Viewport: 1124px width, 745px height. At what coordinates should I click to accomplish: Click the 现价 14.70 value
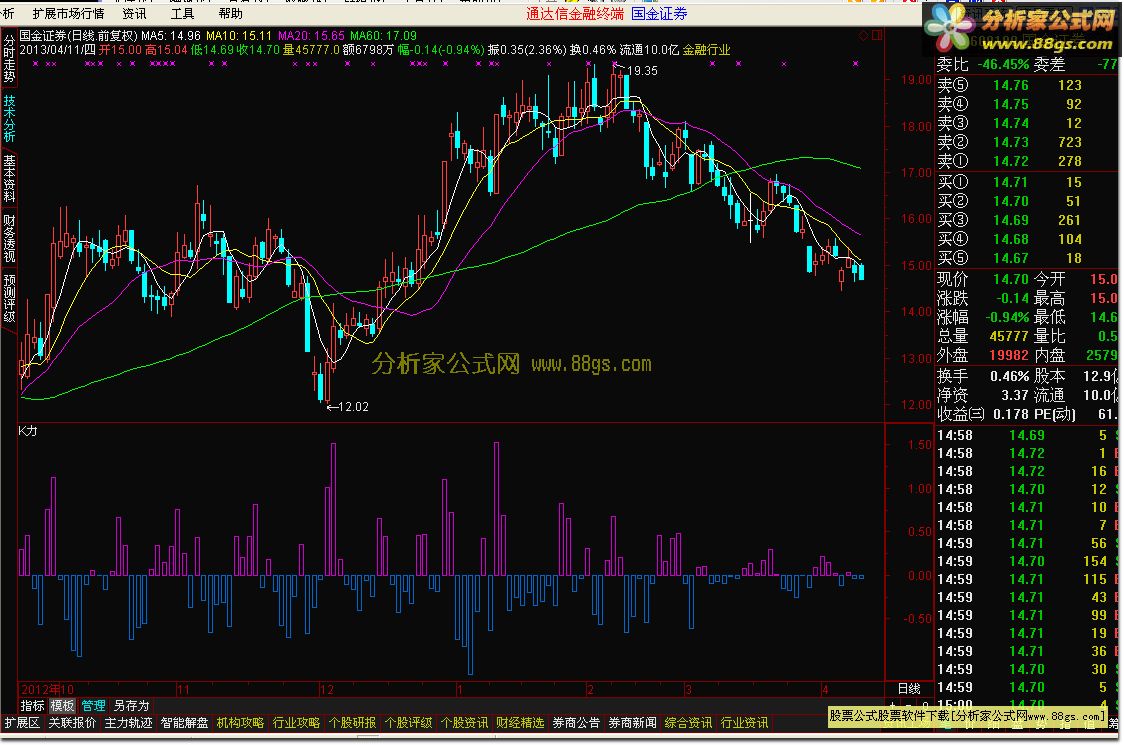coord(1011,279)
